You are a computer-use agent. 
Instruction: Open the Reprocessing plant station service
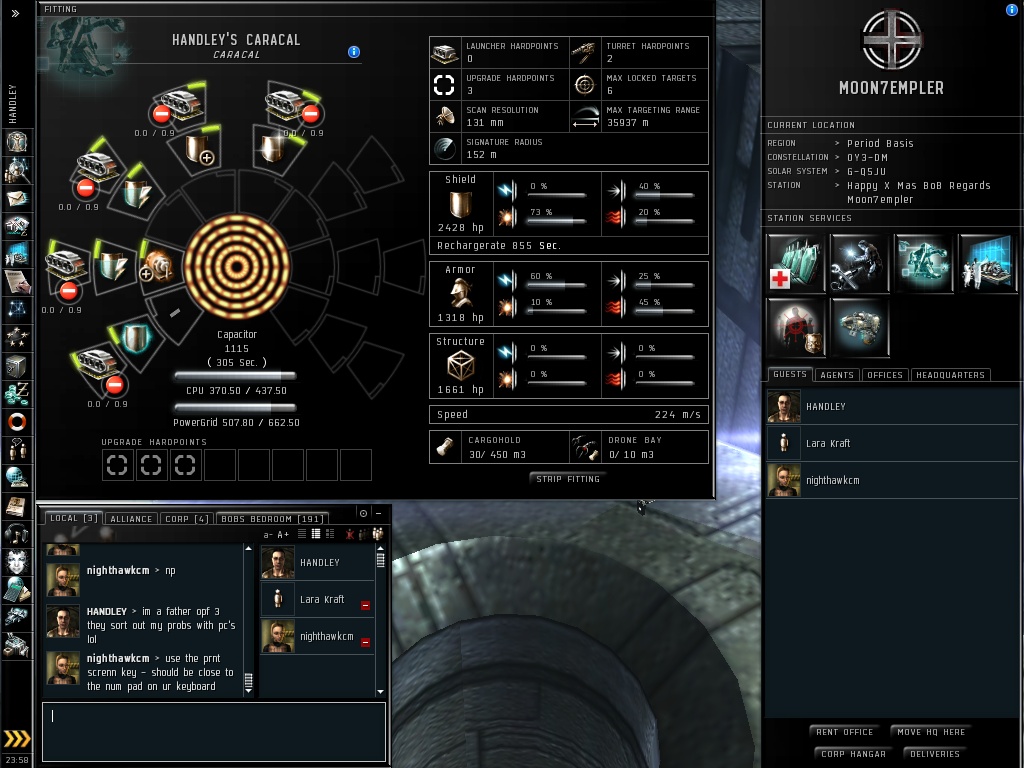pyautogui.click(x=859, y=327)
